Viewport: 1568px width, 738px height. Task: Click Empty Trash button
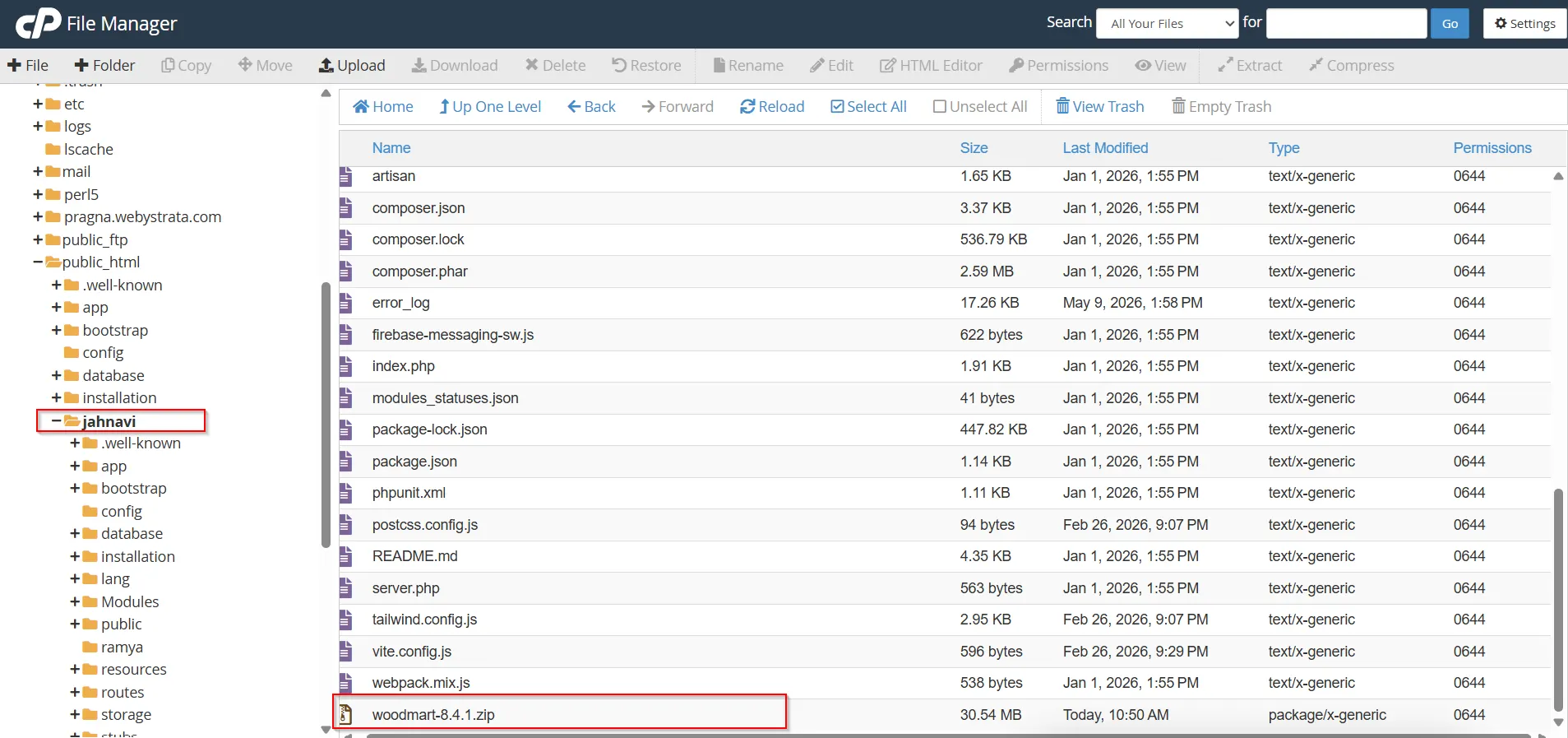[1221, 106]
